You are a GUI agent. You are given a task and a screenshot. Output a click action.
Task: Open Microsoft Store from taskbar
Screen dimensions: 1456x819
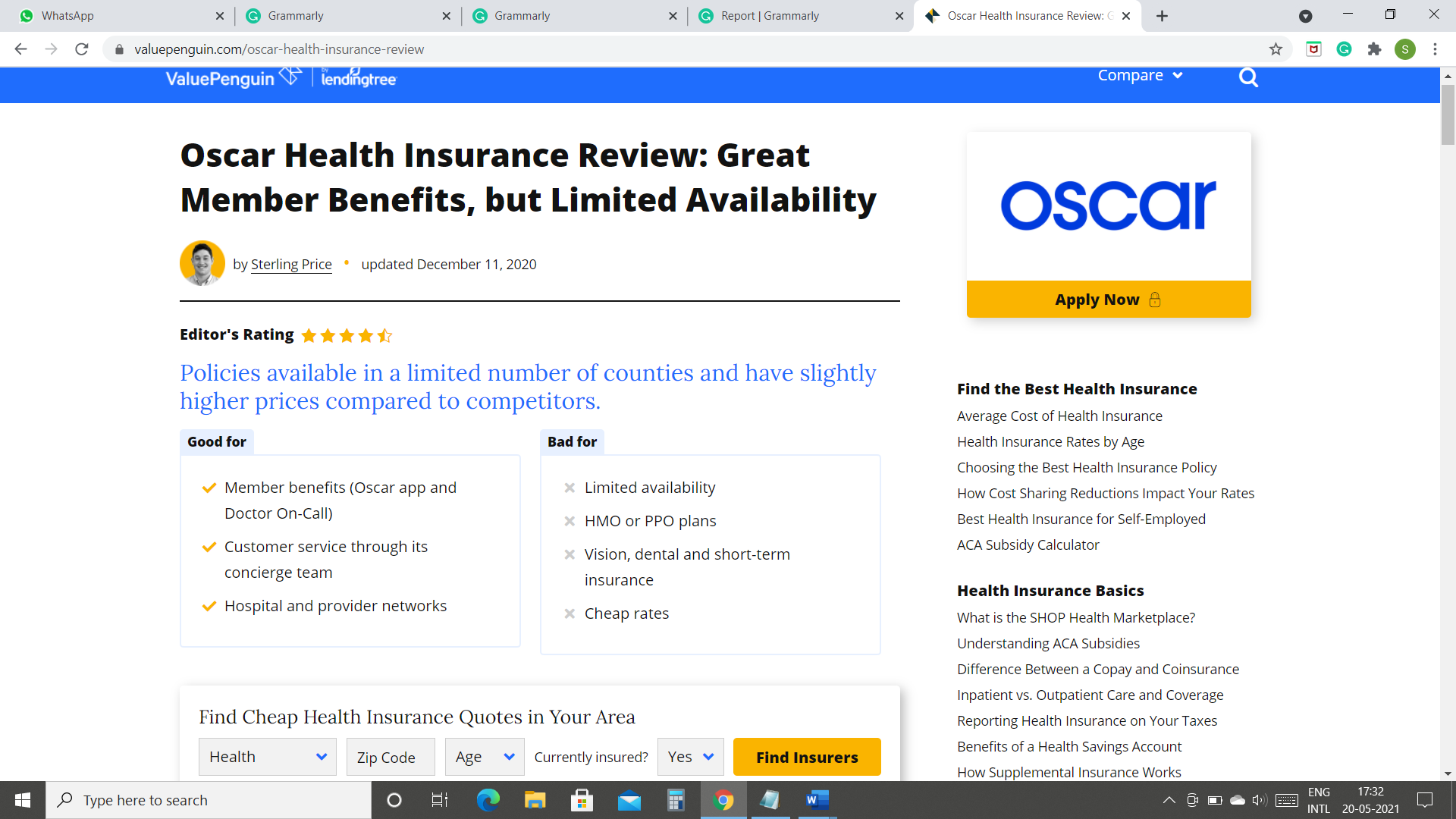click(x=582, y=800)
